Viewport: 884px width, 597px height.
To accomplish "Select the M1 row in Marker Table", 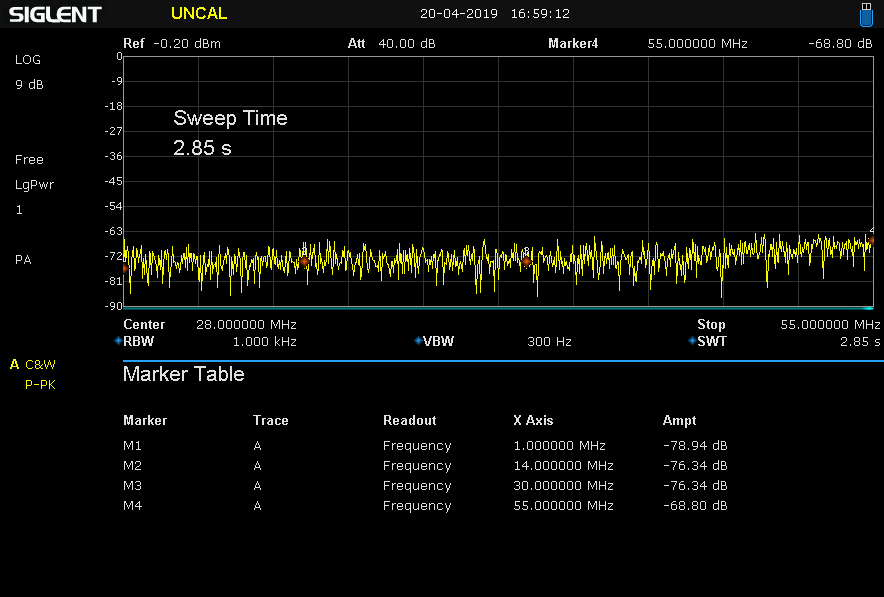I will 425,446.
